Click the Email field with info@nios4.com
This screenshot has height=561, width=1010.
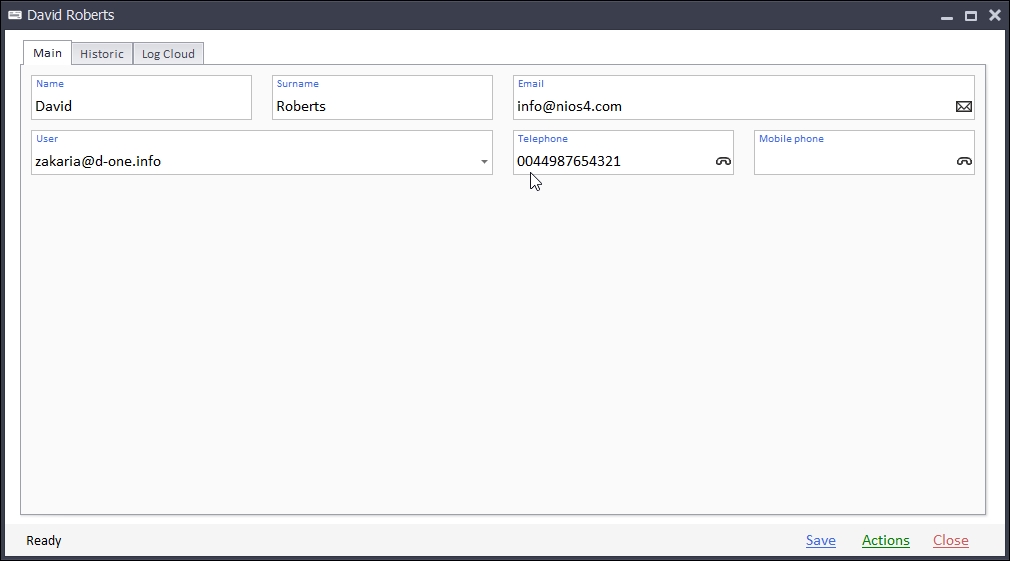tap(730, 106)
